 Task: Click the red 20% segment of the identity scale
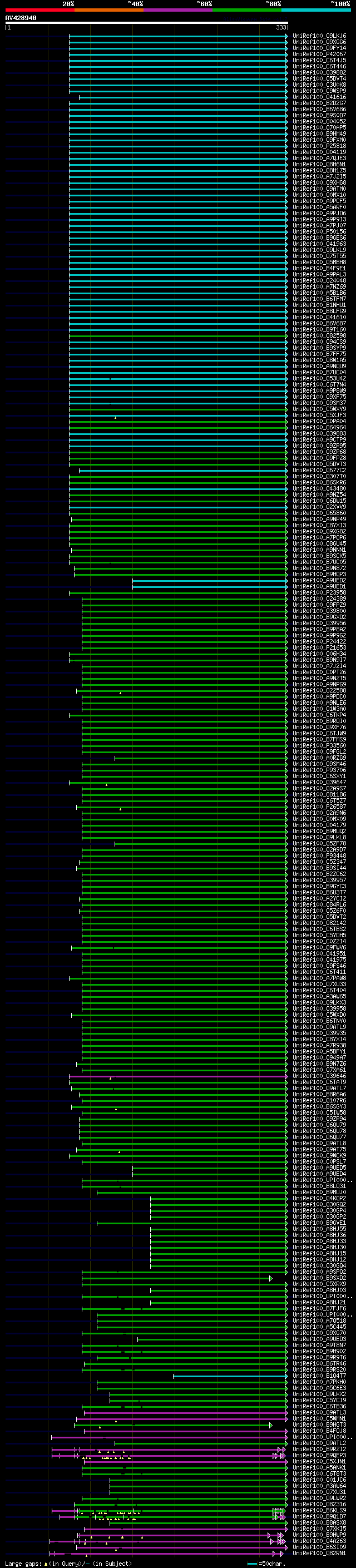tap(39, 10)
